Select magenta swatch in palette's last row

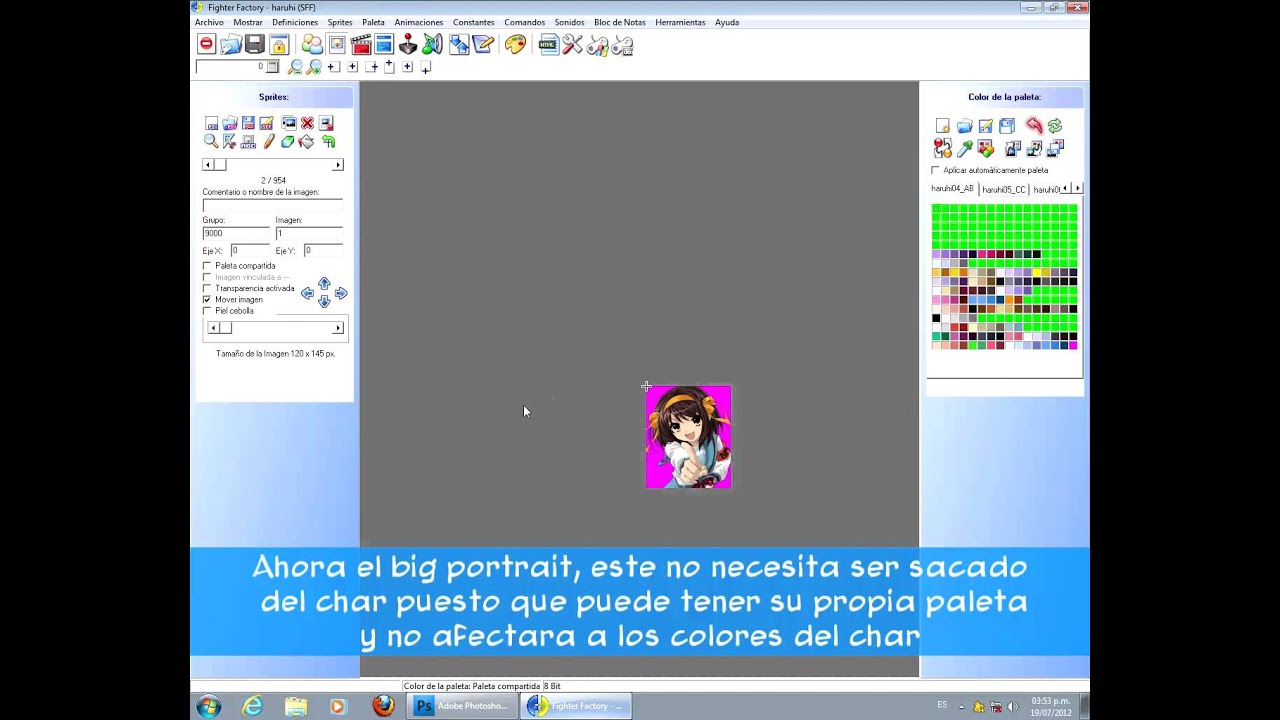coord(1073,345)
